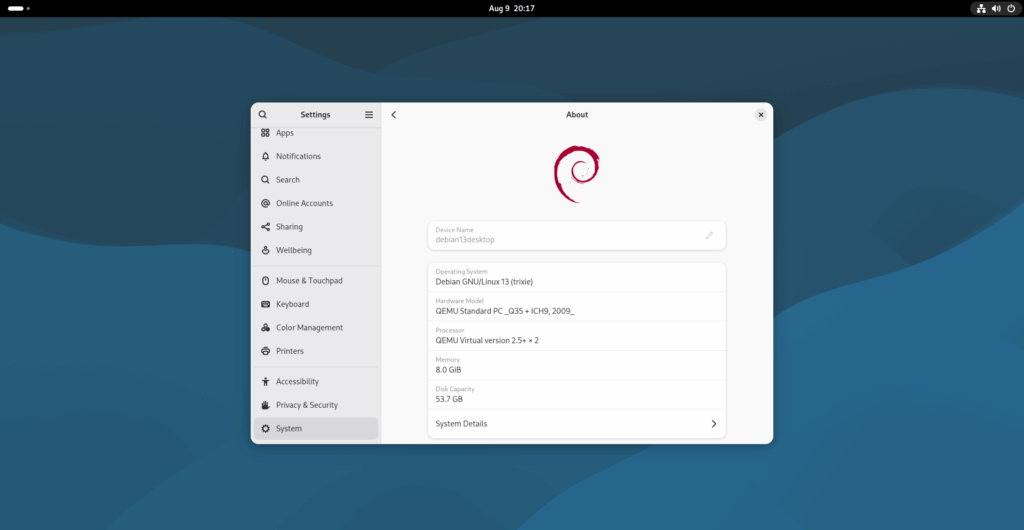The height and width of the screenshot is (530, 1024).
Task: Click the QEMU Virtual version 2.5+ processor text
Action: pyautogui.click(x=487, y=341)
